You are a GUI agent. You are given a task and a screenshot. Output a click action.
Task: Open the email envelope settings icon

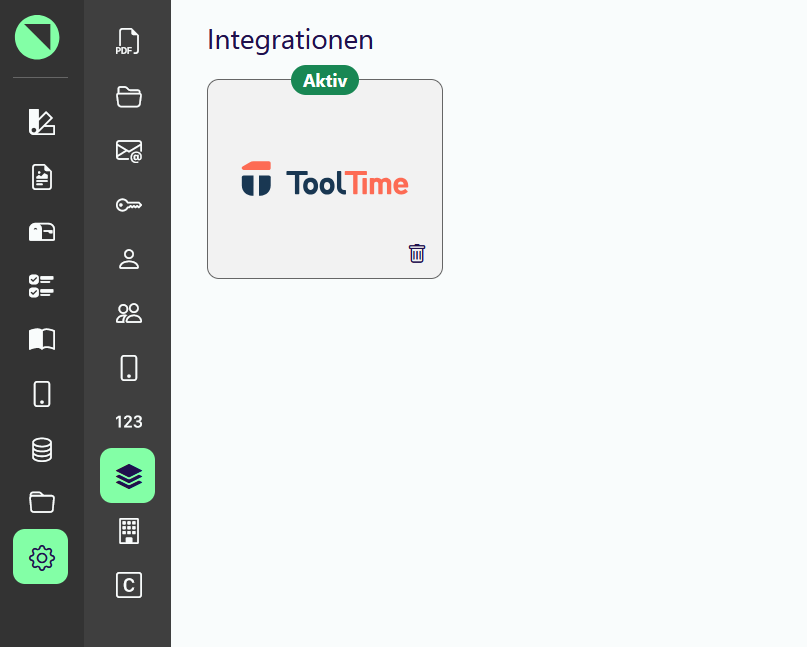[x=129, y=151]
